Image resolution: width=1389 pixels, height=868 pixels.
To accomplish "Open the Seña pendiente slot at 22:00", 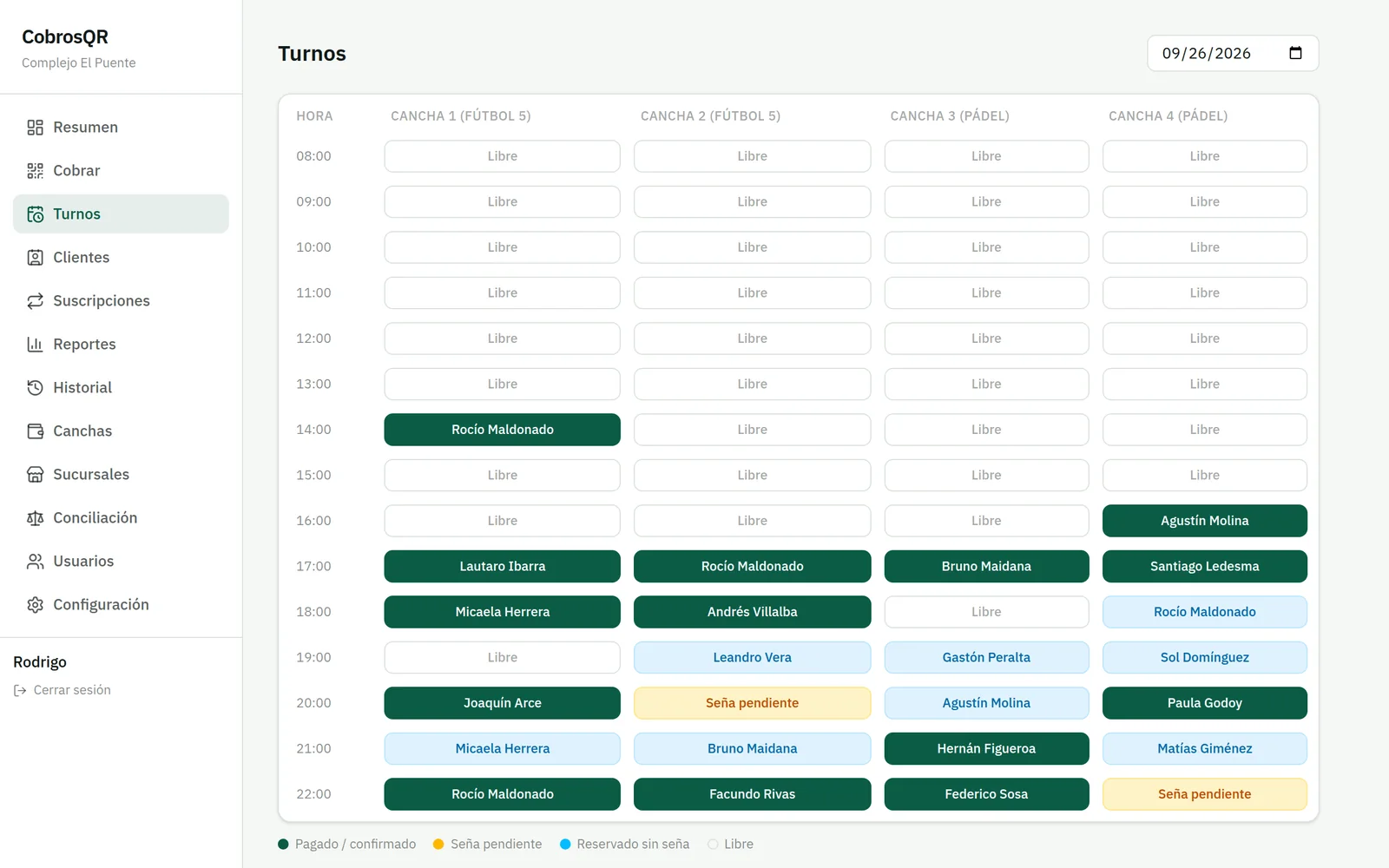I will tap(1205, 794).
